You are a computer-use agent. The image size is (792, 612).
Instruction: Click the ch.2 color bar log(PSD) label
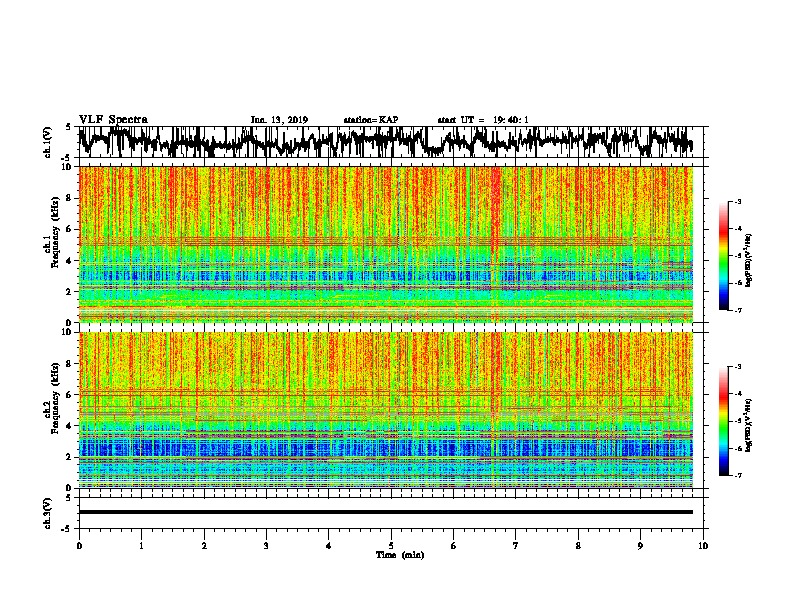coord(748,425)
